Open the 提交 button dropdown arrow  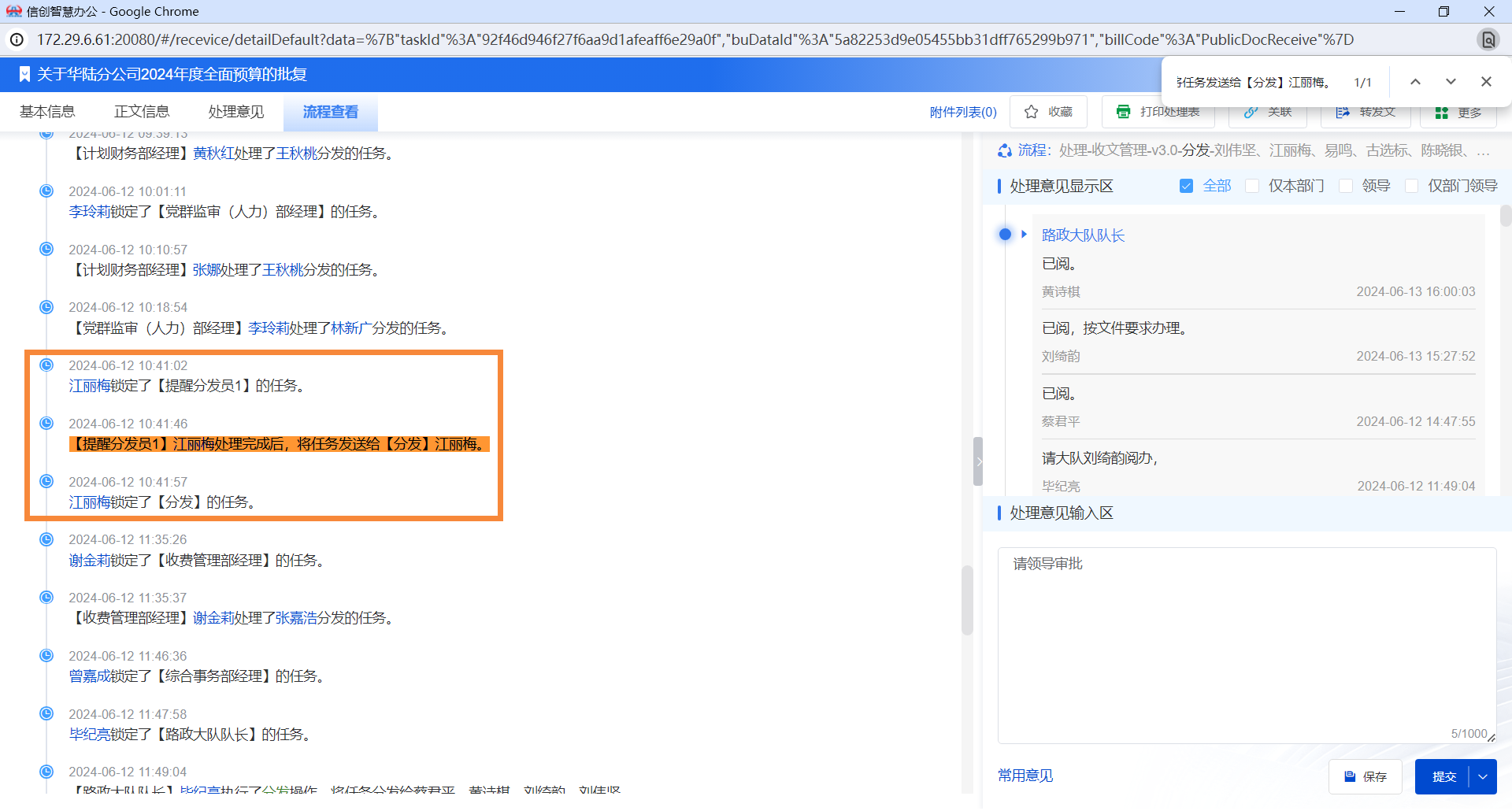[1483, 777]
